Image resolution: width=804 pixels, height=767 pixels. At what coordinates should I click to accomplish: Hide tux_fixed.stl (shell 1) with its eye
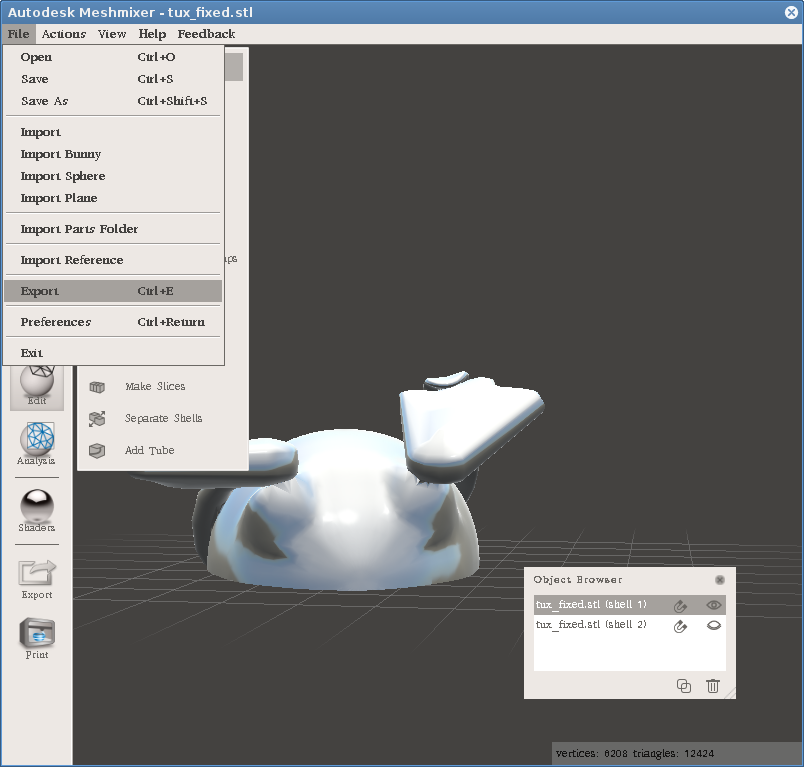click(714, 605)
